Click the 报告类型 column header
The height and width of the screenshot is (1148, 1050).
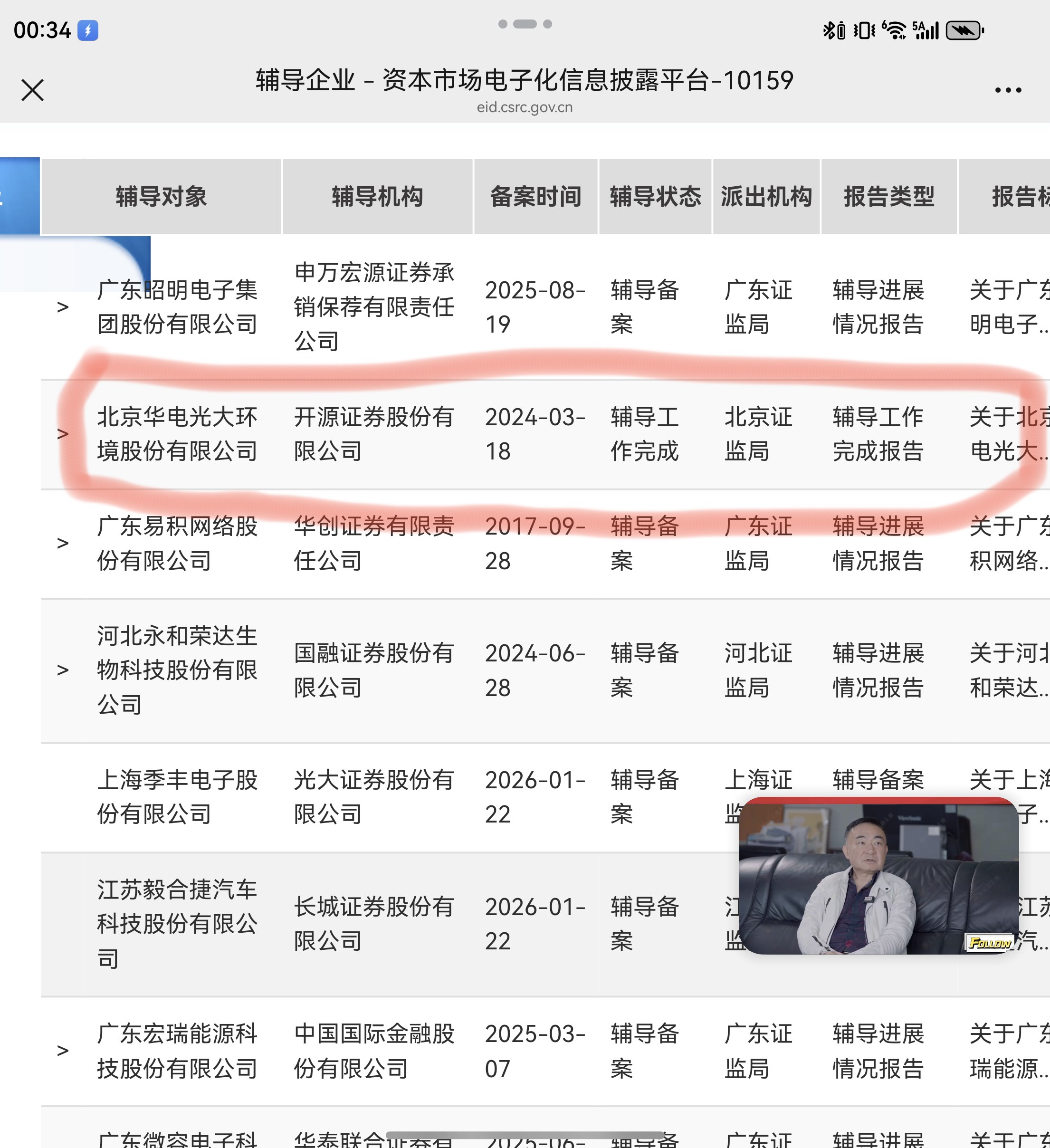pyautogui.click(x=888, y=196)
